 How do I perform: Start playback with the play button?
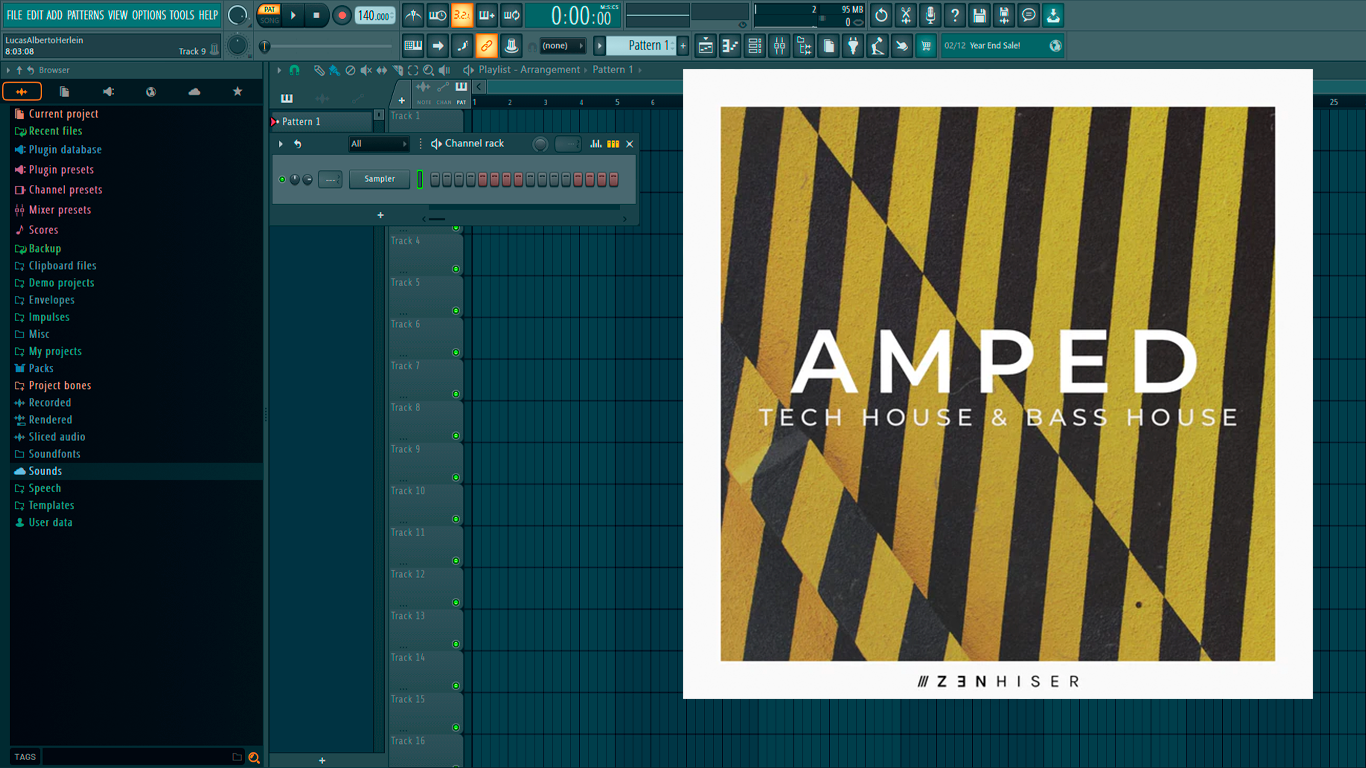point(293,15)
